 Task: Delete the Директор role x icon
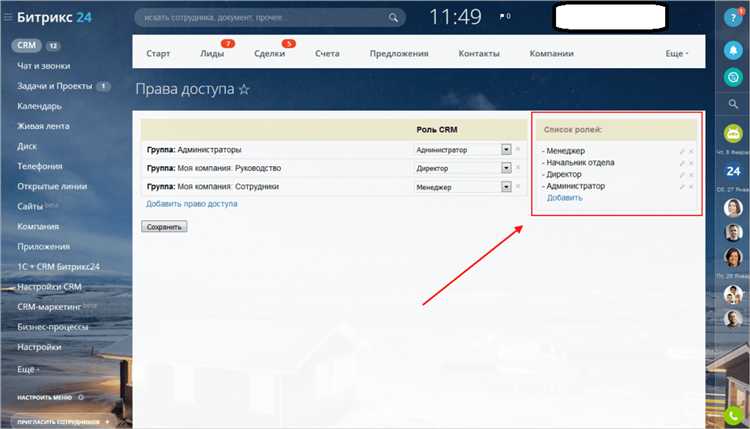click(x=691, y=175)
